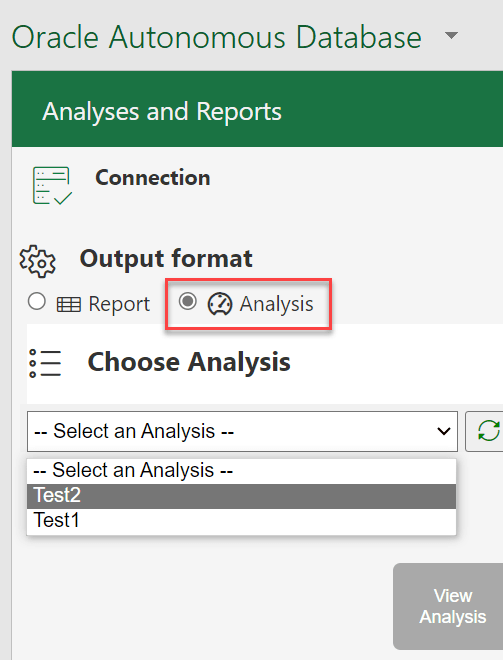Click the Output format gear icon
503x660 pixels.
[37, 261]
